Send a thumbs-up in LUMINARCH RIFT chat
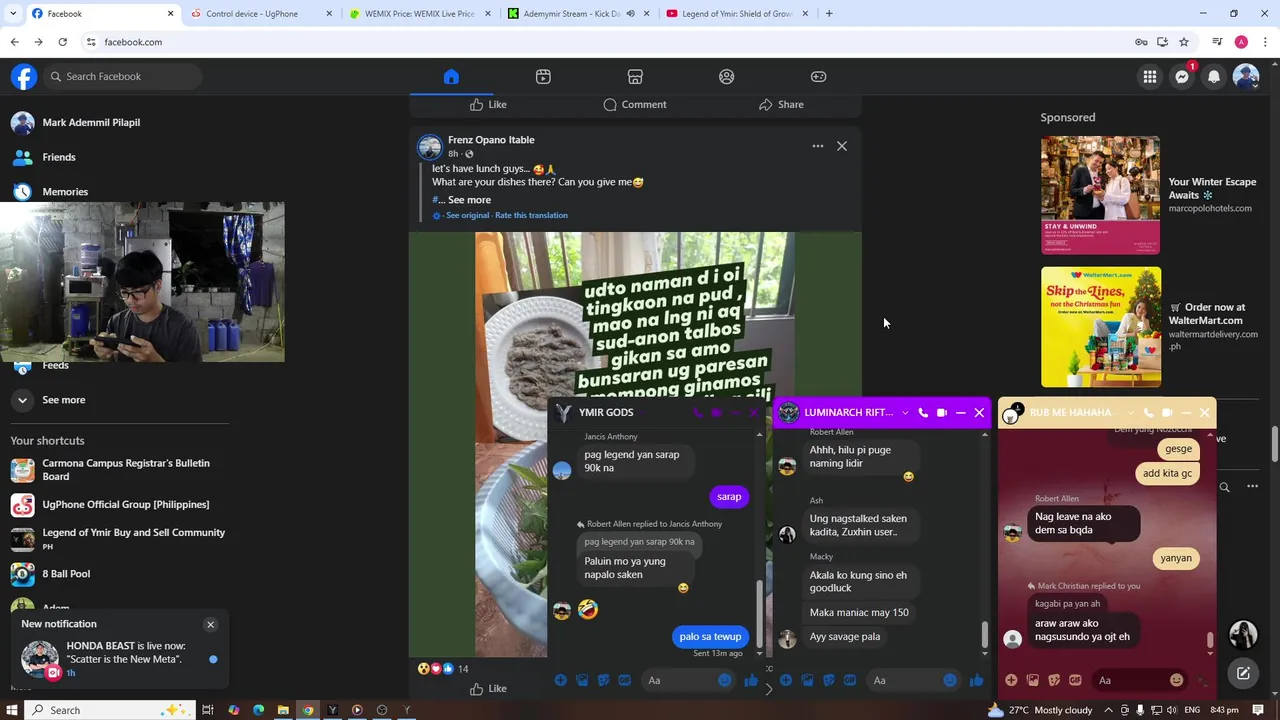This screenshot has width=1280, height=720. (x=976, y=681)
